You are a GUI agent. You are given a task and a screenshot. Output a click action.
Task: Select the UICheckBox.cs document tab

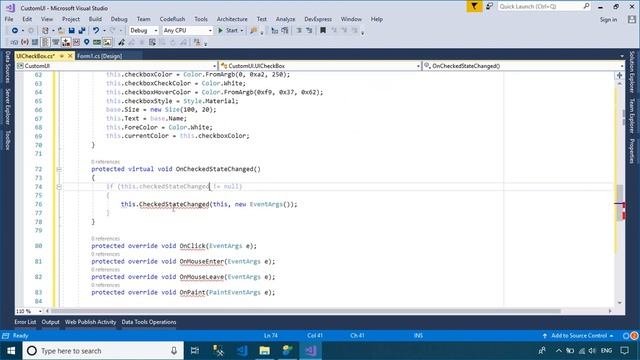click(x=36, y=56)
